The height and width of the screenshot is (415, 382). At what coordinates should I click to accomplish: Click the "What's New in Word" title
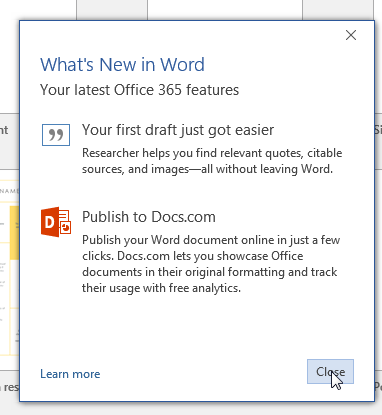122,65
